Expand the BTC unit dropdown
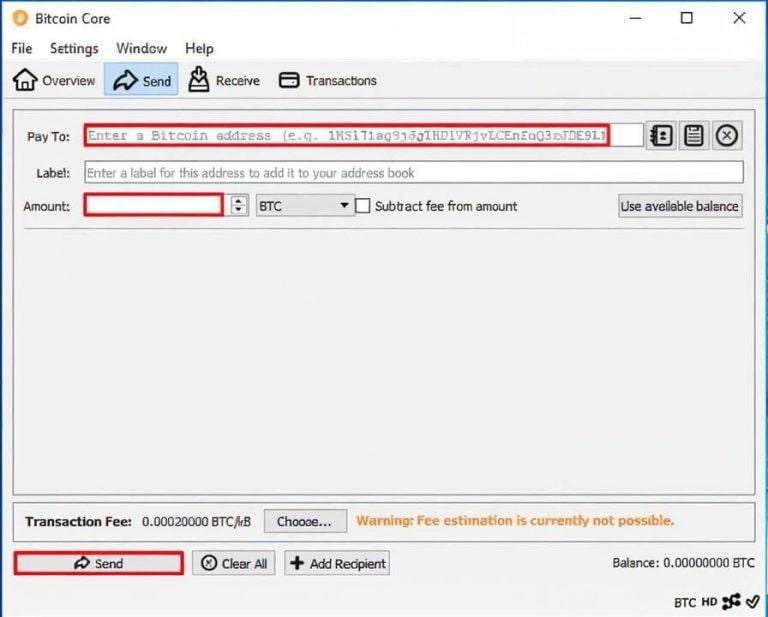Image resolution: width=768 pixels, height=617 pixels. pos(305,206)
